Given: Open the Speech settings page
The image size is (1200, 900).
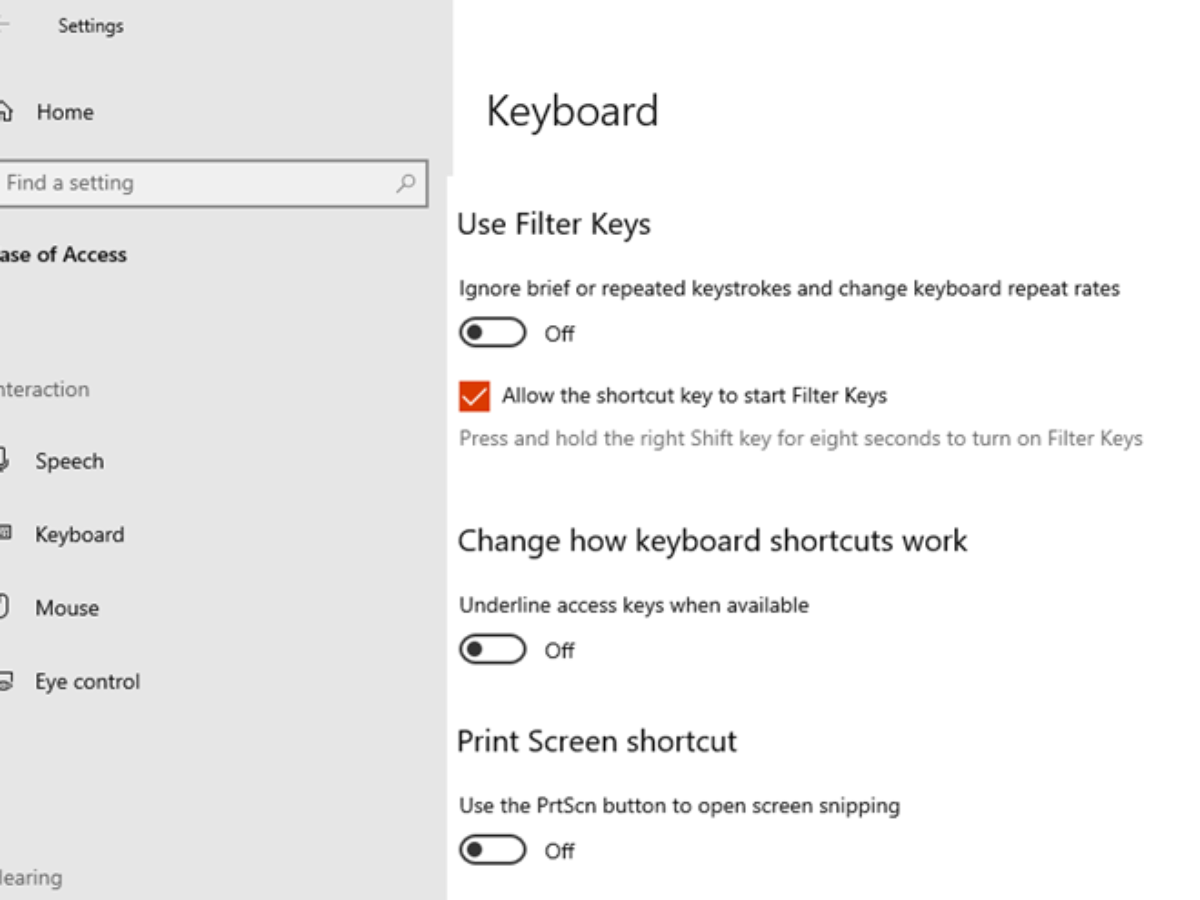Looking at the screenshot, I should coord(69,461).
